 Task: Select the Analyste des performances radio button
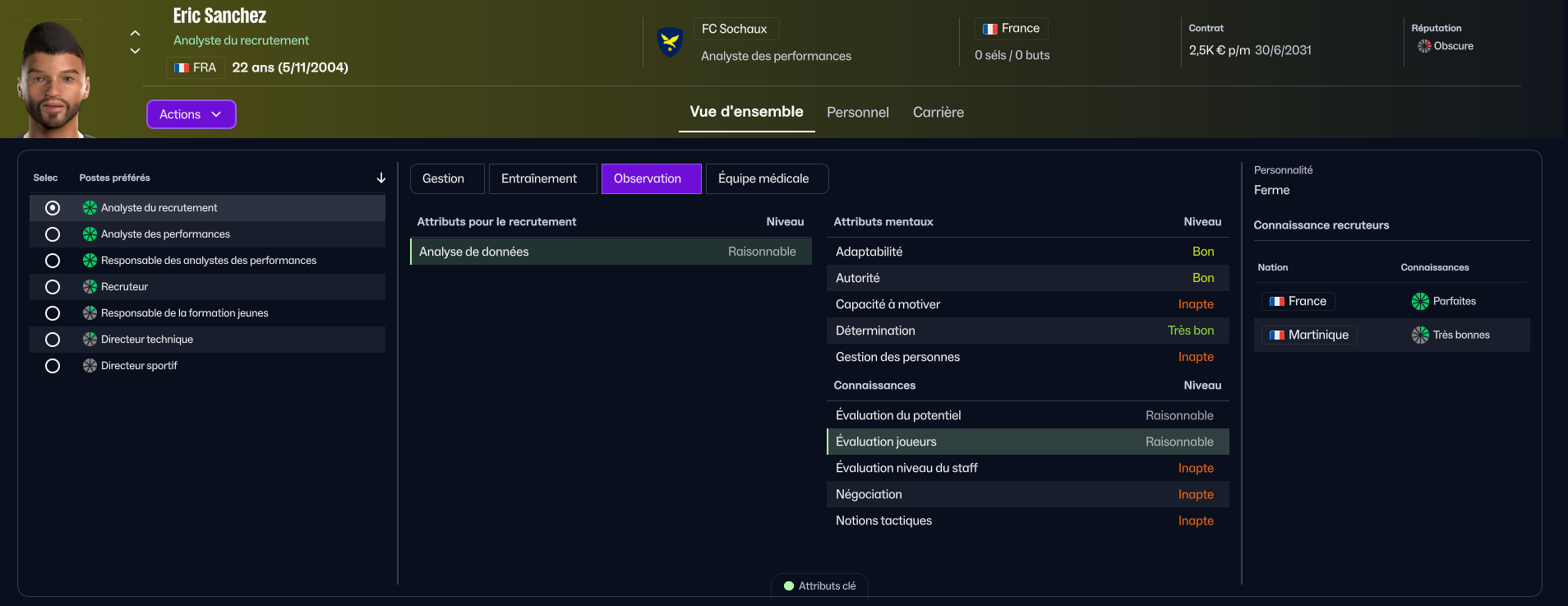pos(53,234)
